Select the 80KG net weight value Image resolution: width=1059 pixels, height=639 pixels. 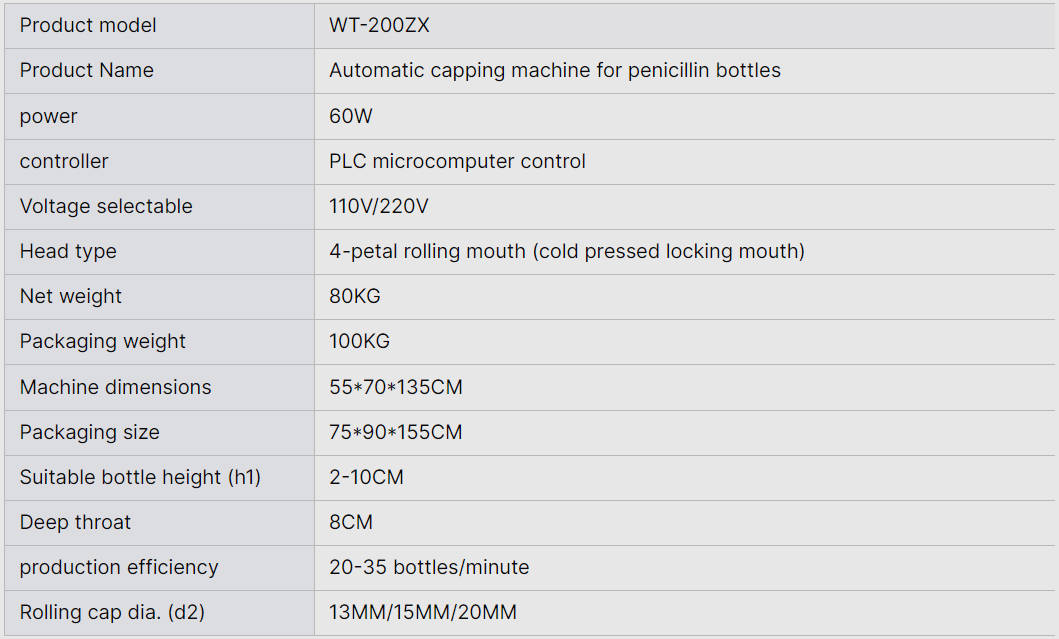point(354,296)
